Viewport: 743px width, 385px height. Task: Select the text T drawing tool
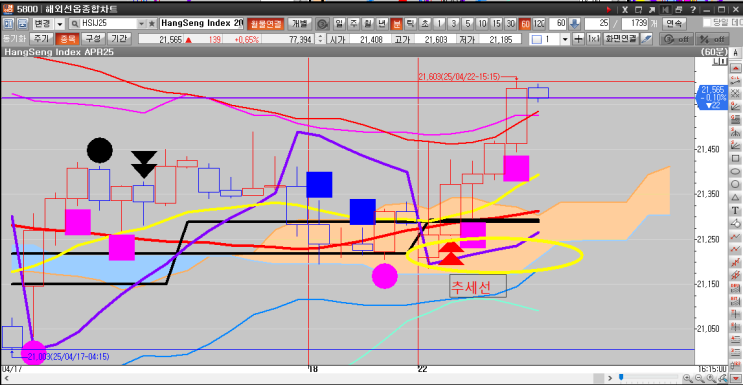click(735, 210)
